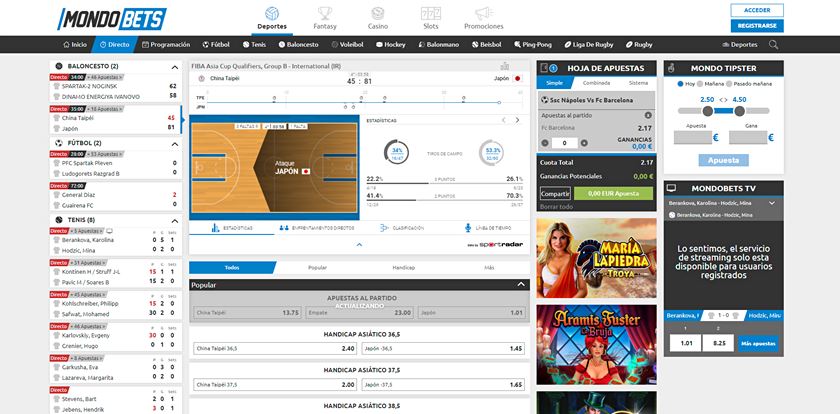Switch to Handicap markets tab

click(403, 267)
